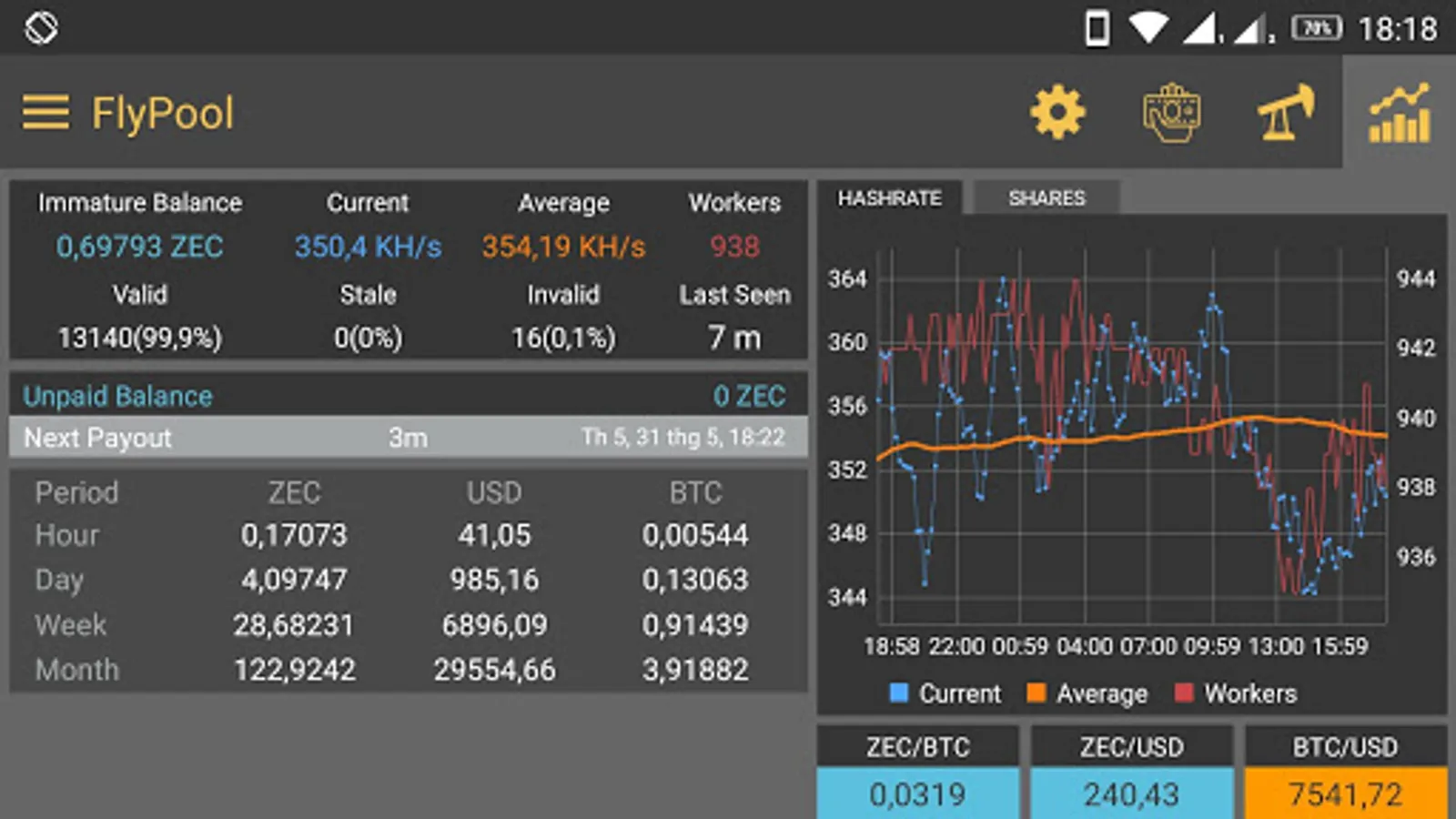Tap the BTC/USD header label
This screenshot has height=819, width=1456.
[x=1345, y=747]
